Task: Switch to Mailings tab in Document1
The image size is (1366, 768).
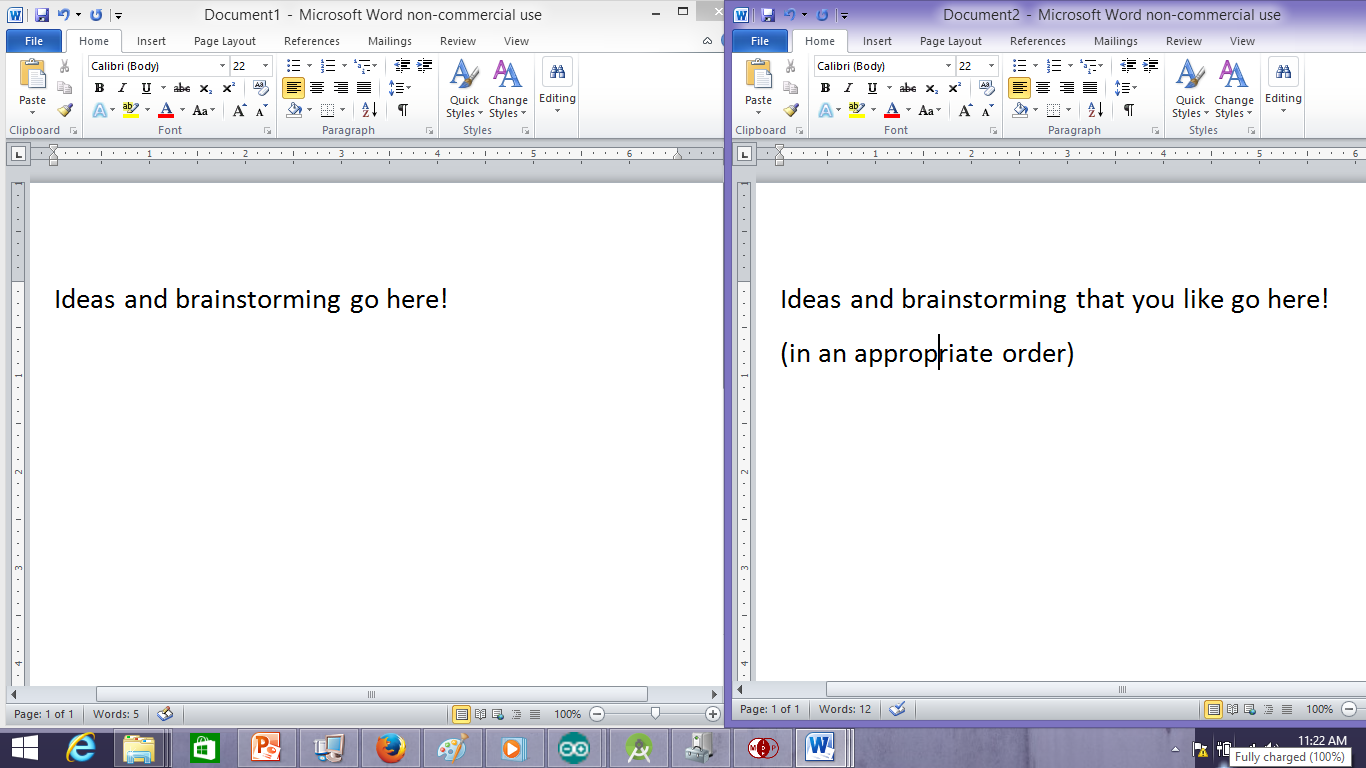Action: pyautogui.click(x=389, y=41)
